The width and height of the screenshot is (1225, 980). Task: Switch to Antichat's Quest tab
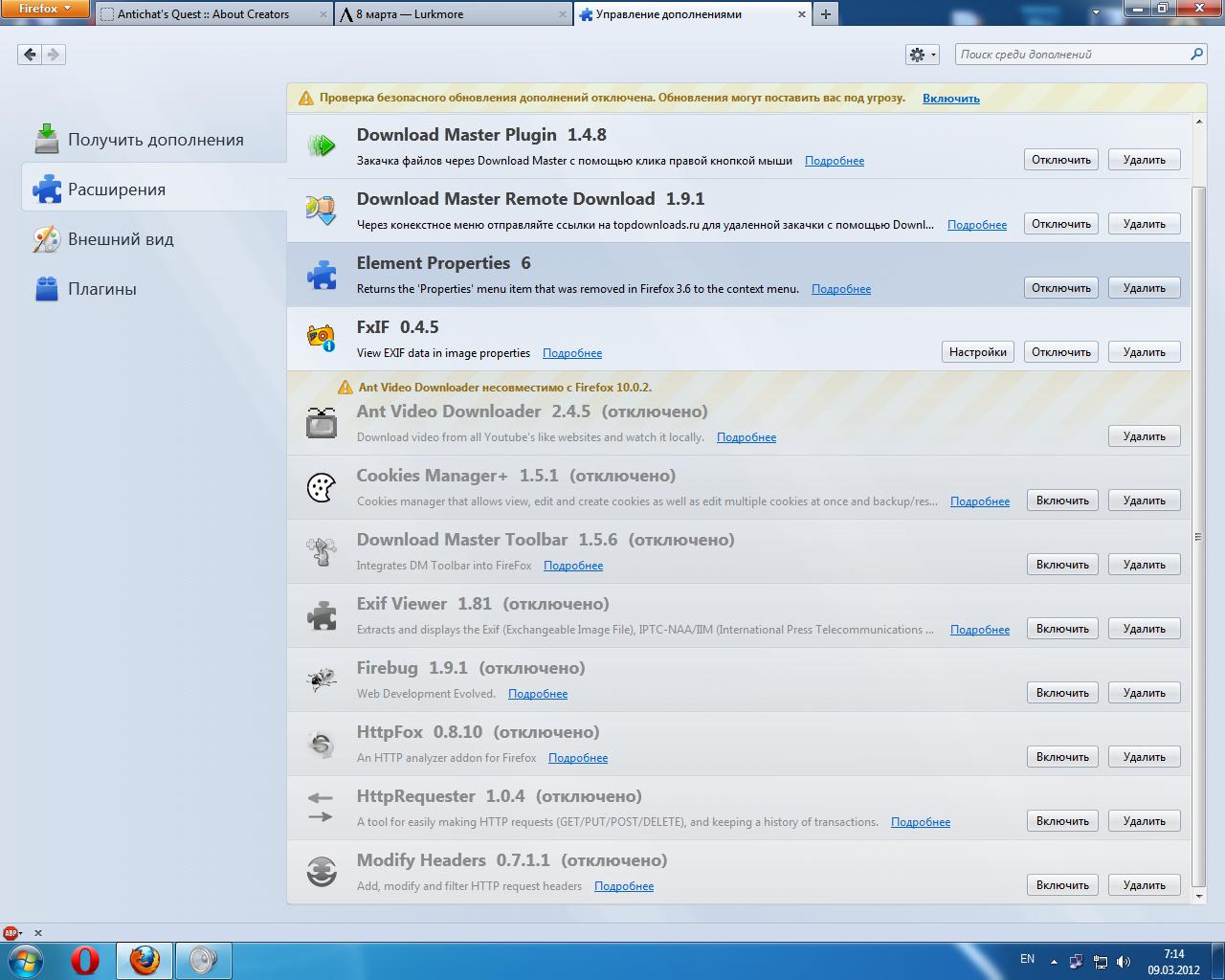coord(212,14)
